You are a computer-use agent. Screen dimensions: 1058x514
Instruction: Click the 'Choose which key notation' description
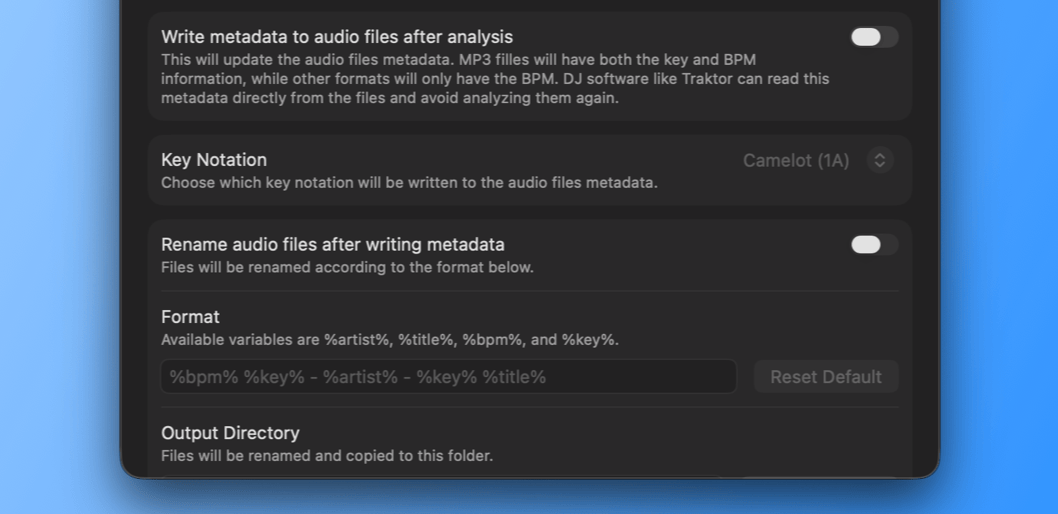coord(409,183)
